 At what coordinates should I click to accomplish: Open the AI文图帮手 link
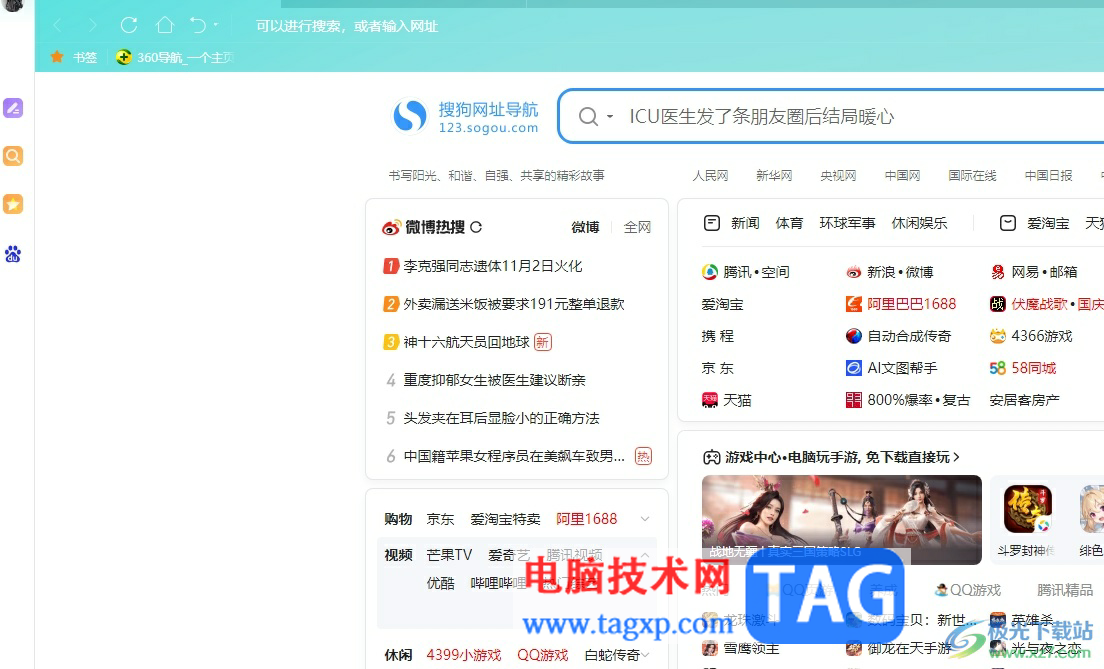[891, 368]
